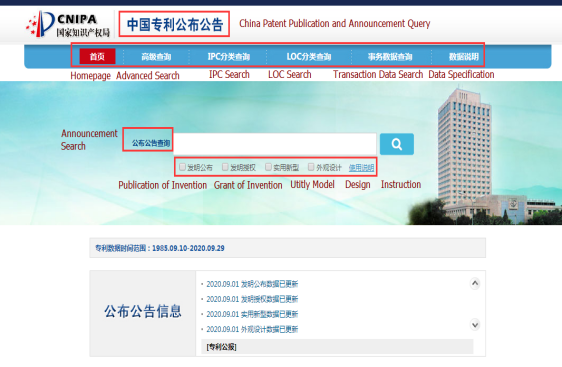The height and width of the screenshot is (367, 562).
Task: Open the 使用说明 instruction link
Action: point(361,168)
